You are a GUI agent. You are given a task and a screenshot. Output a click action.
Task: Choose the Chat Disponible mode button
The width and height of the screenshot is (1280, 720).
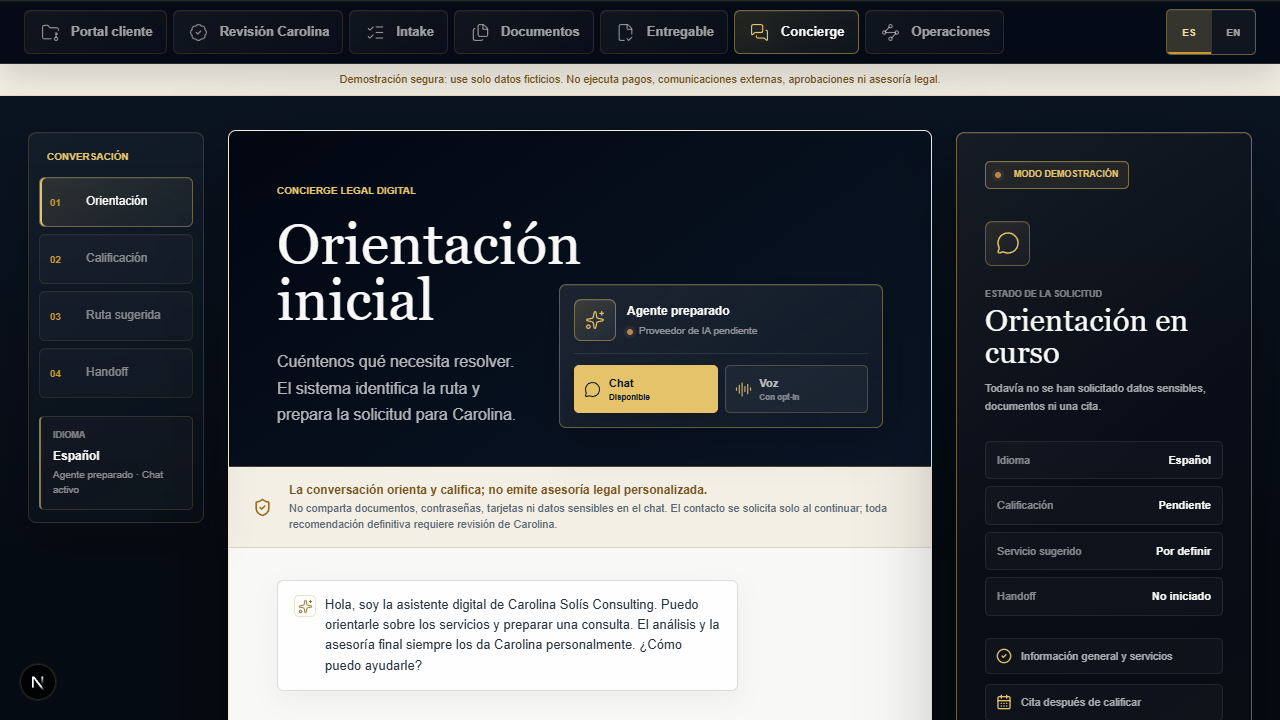[646, 389]
